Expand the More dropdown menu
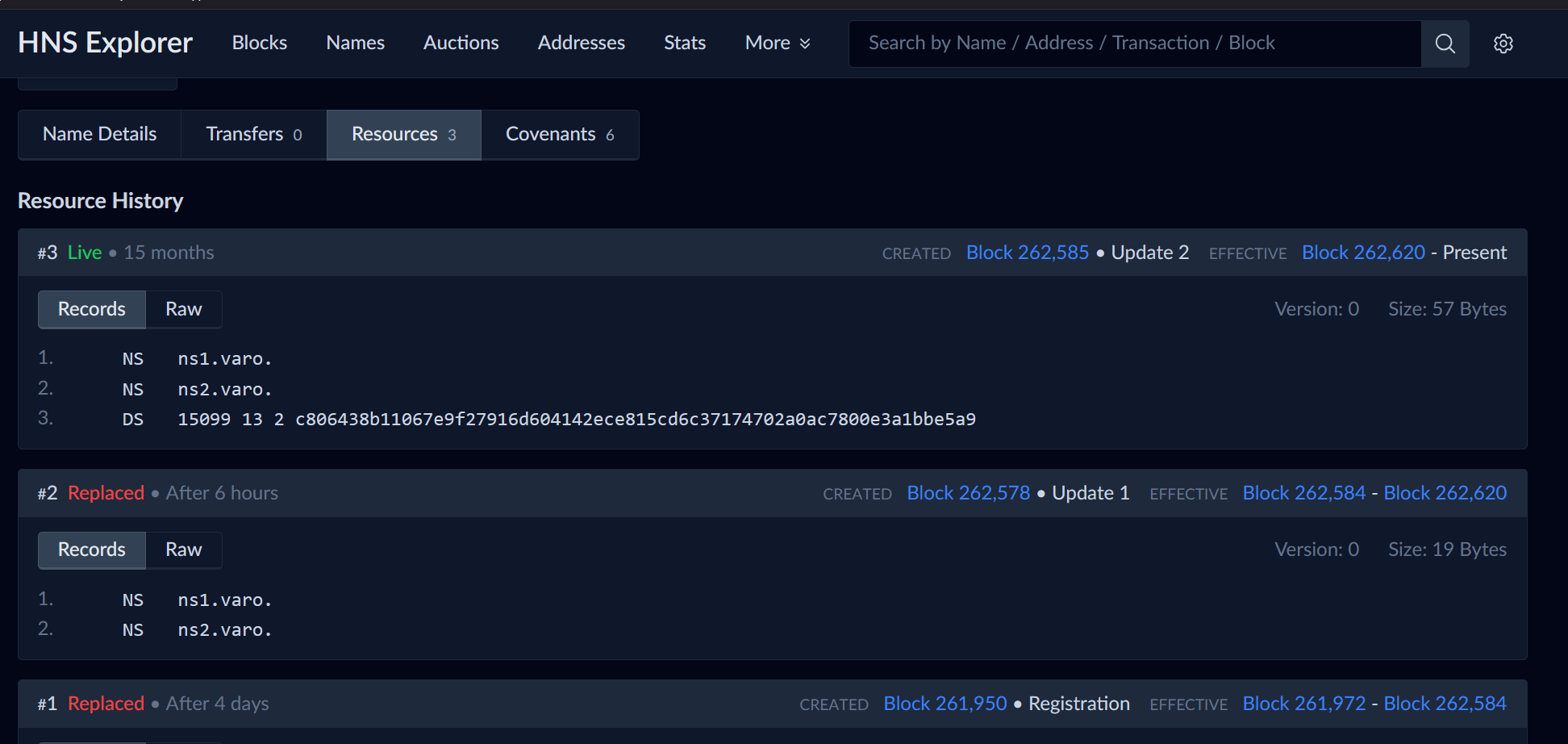 778,43
